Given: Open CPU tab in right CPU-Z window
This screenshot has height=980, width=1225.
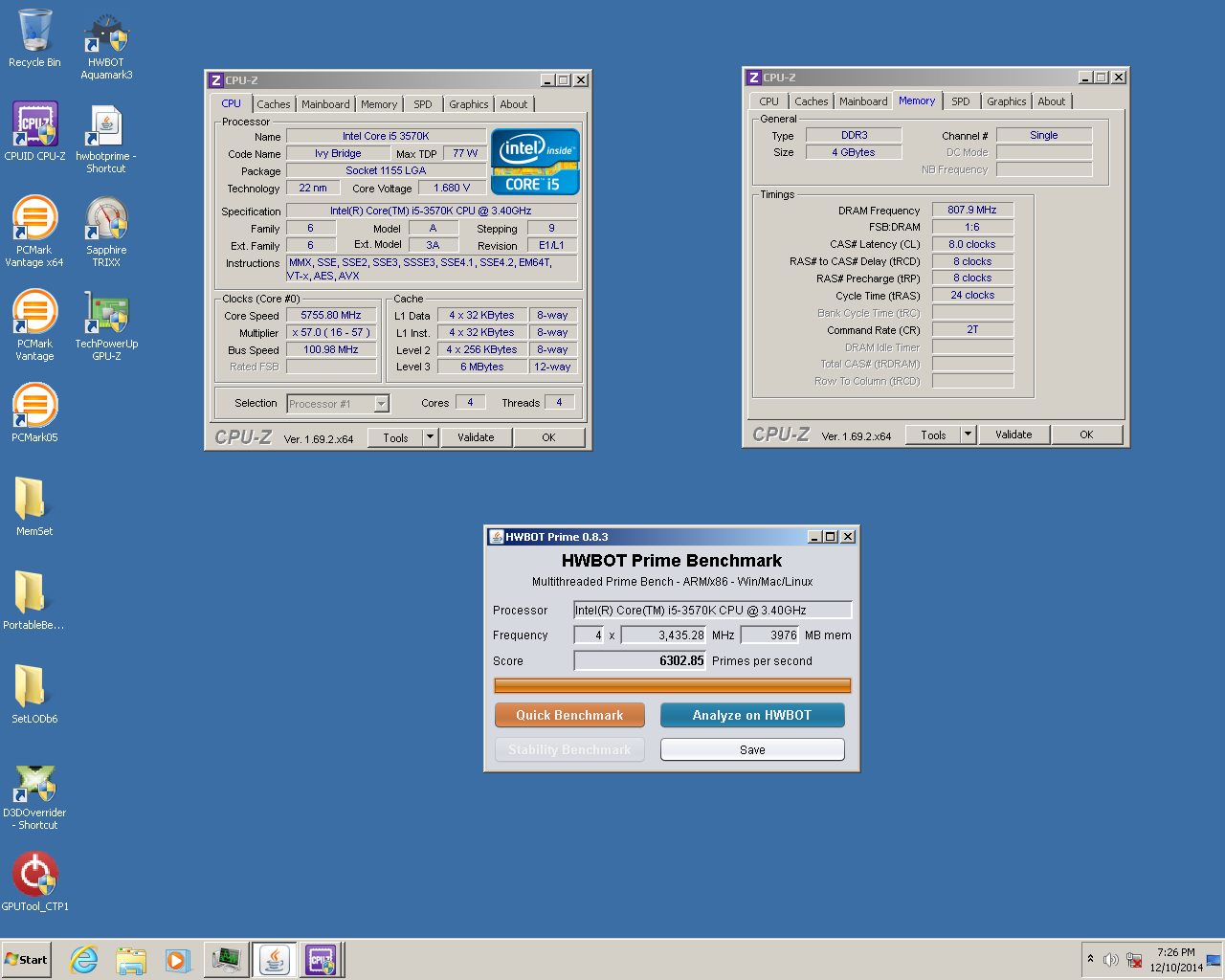Looking at the screenshot, I should tap(768, 101).
